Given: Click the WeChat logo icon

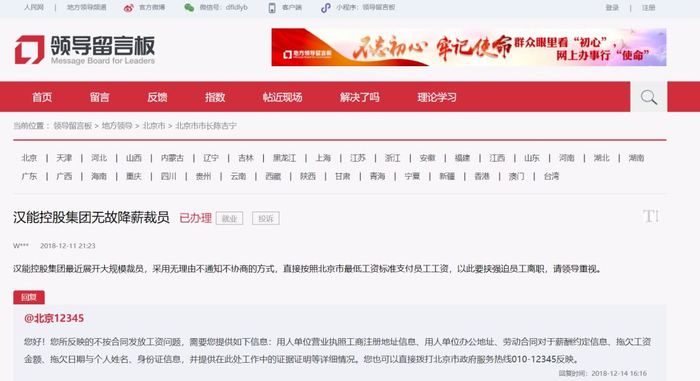Looking at the screenshot, I should (189, 8).
